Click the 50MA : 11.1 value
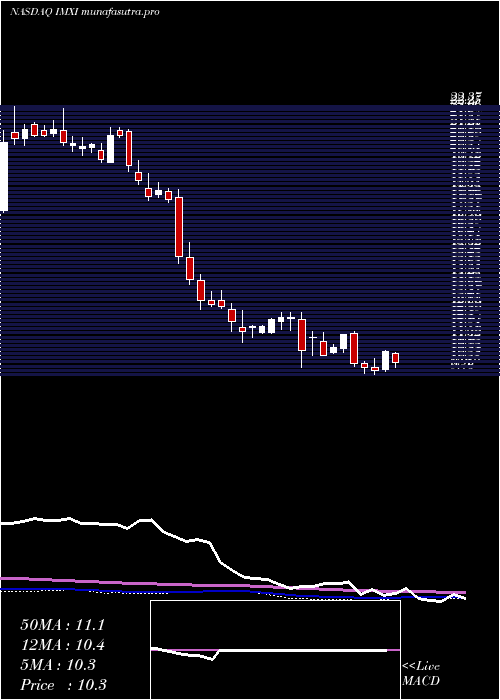500x700 pixels. [62, 625]
